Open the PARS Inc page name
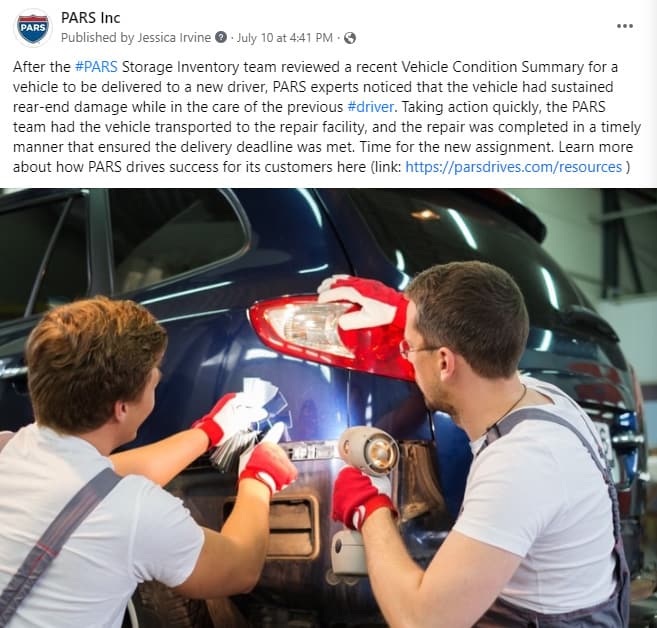The image size is (657, 628). 91,18
